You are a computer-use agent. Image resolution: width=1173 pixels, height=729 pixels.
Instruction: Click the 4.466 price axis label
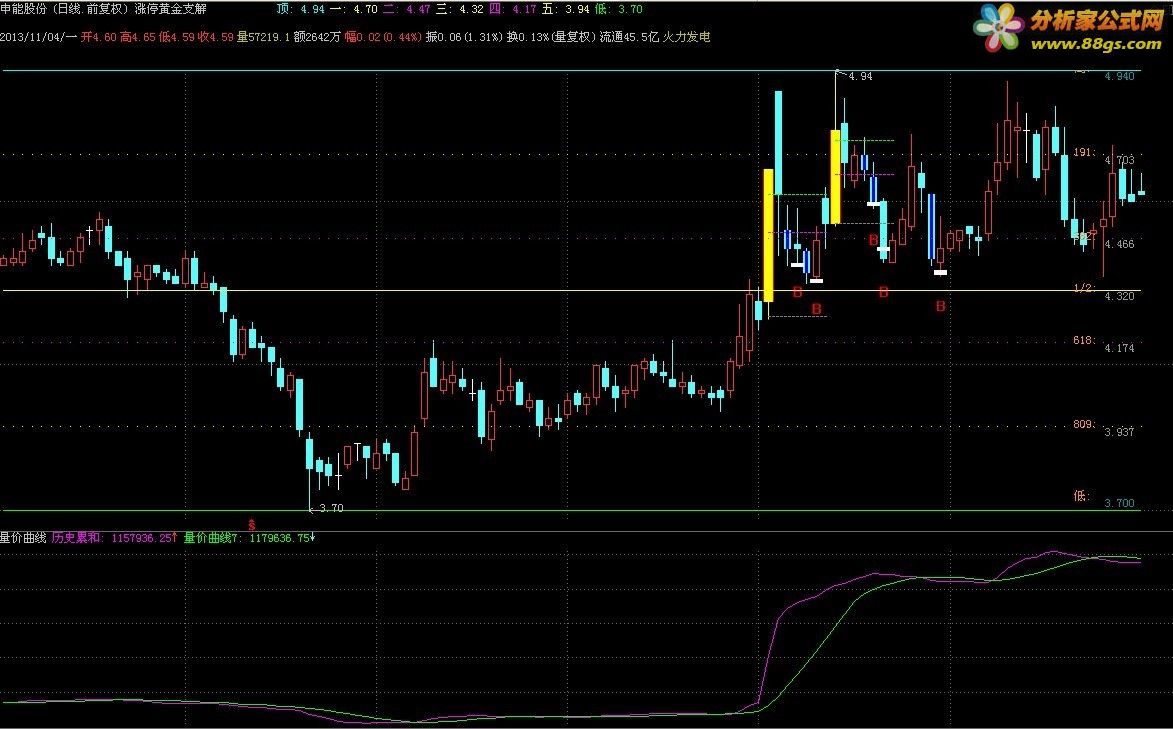click(x=1120, y=244)
